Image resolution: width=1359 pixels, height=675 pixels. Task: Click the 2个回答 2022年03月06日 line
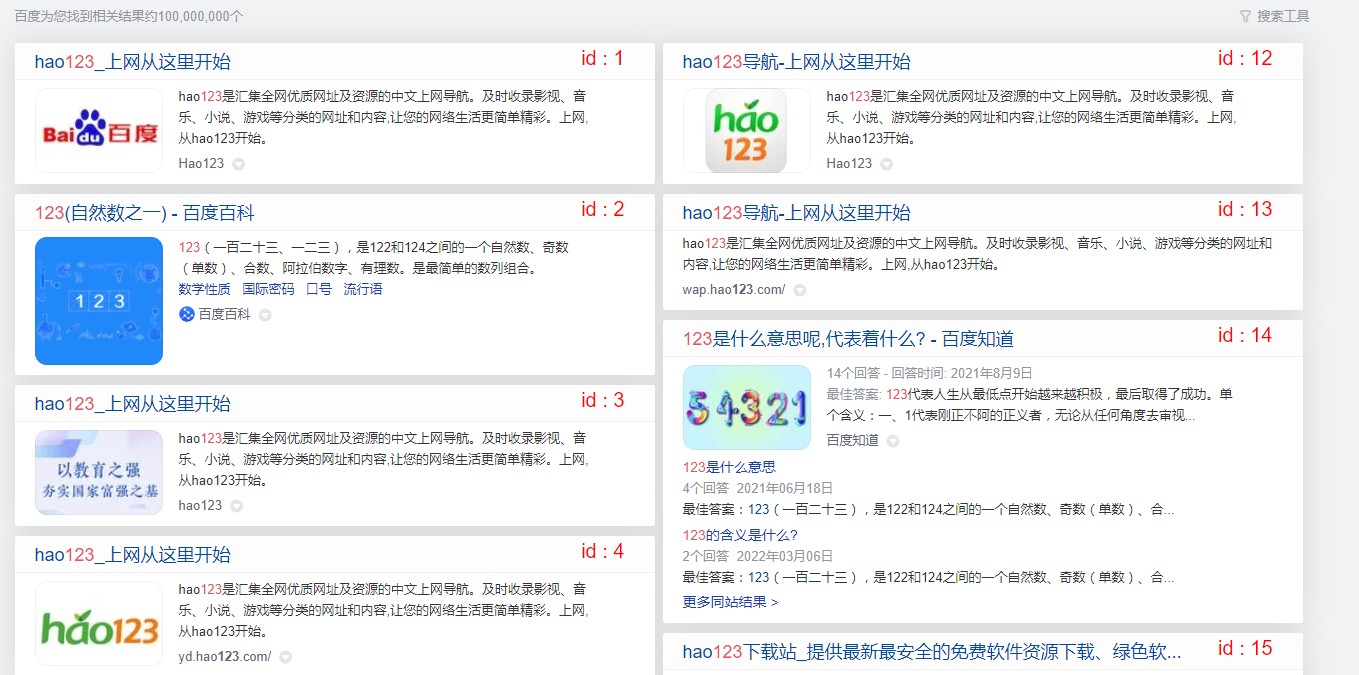(x=758, y=556)
